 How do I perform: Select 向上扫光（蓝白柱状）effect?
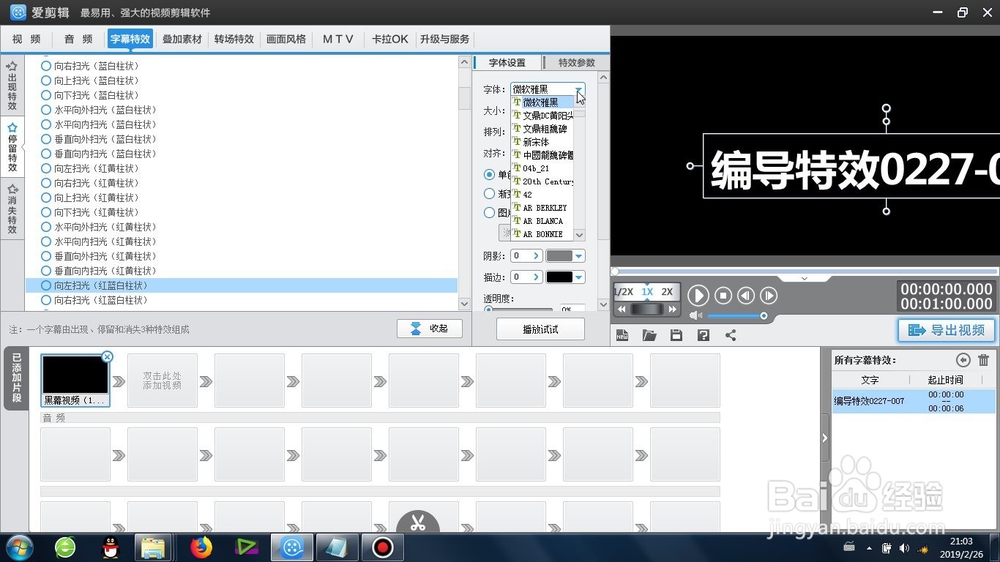click(90, 80)
